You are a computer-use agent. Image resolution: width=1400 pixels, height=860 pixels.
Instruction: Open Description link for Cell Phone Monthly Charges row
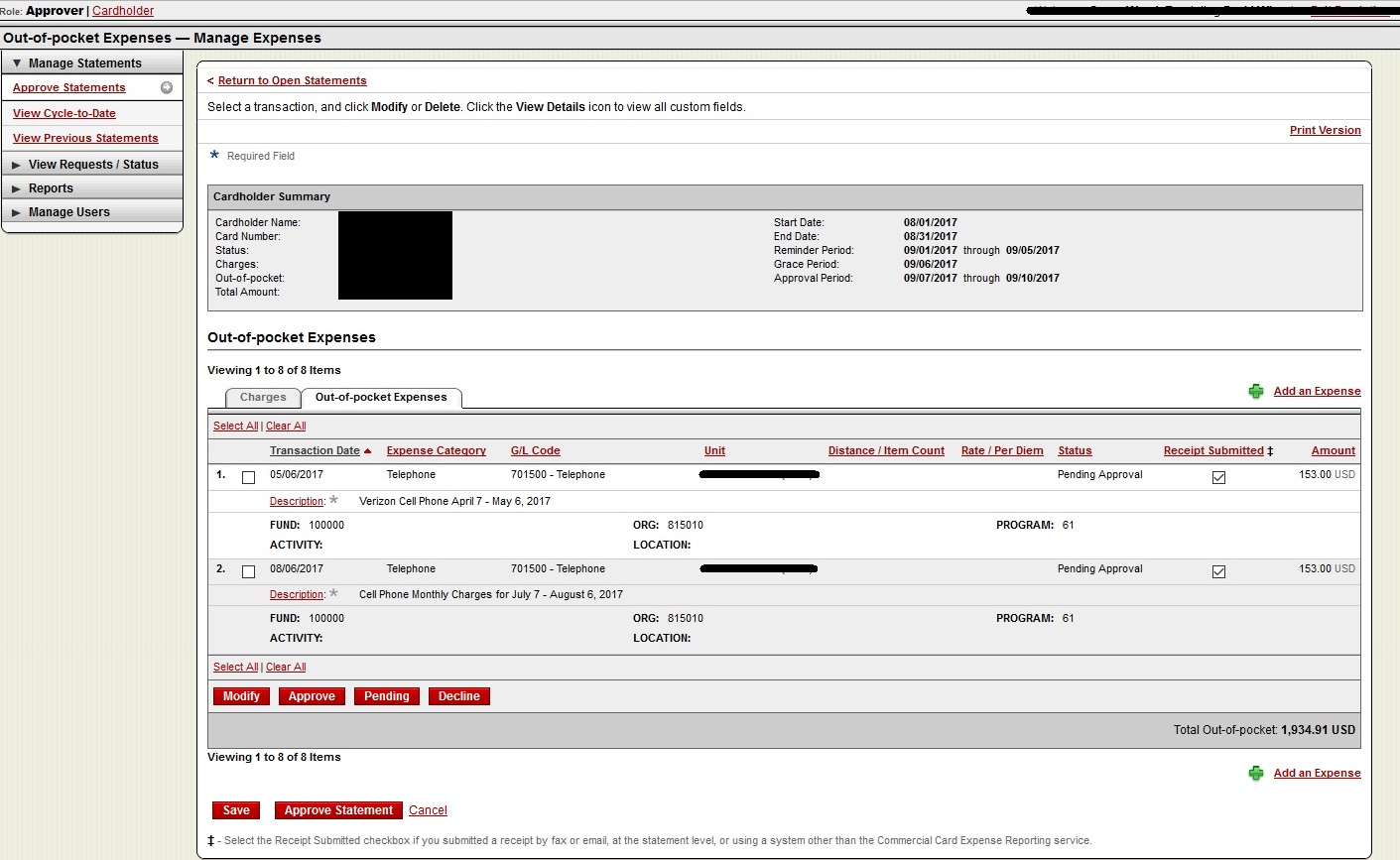[x=297, y=594]
